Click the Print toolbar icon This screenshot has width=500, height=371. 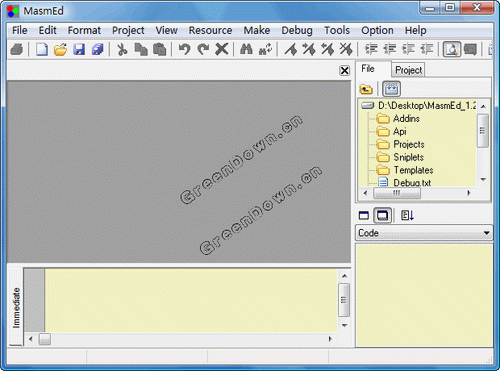pyautogui.click(x=17, y=50)
